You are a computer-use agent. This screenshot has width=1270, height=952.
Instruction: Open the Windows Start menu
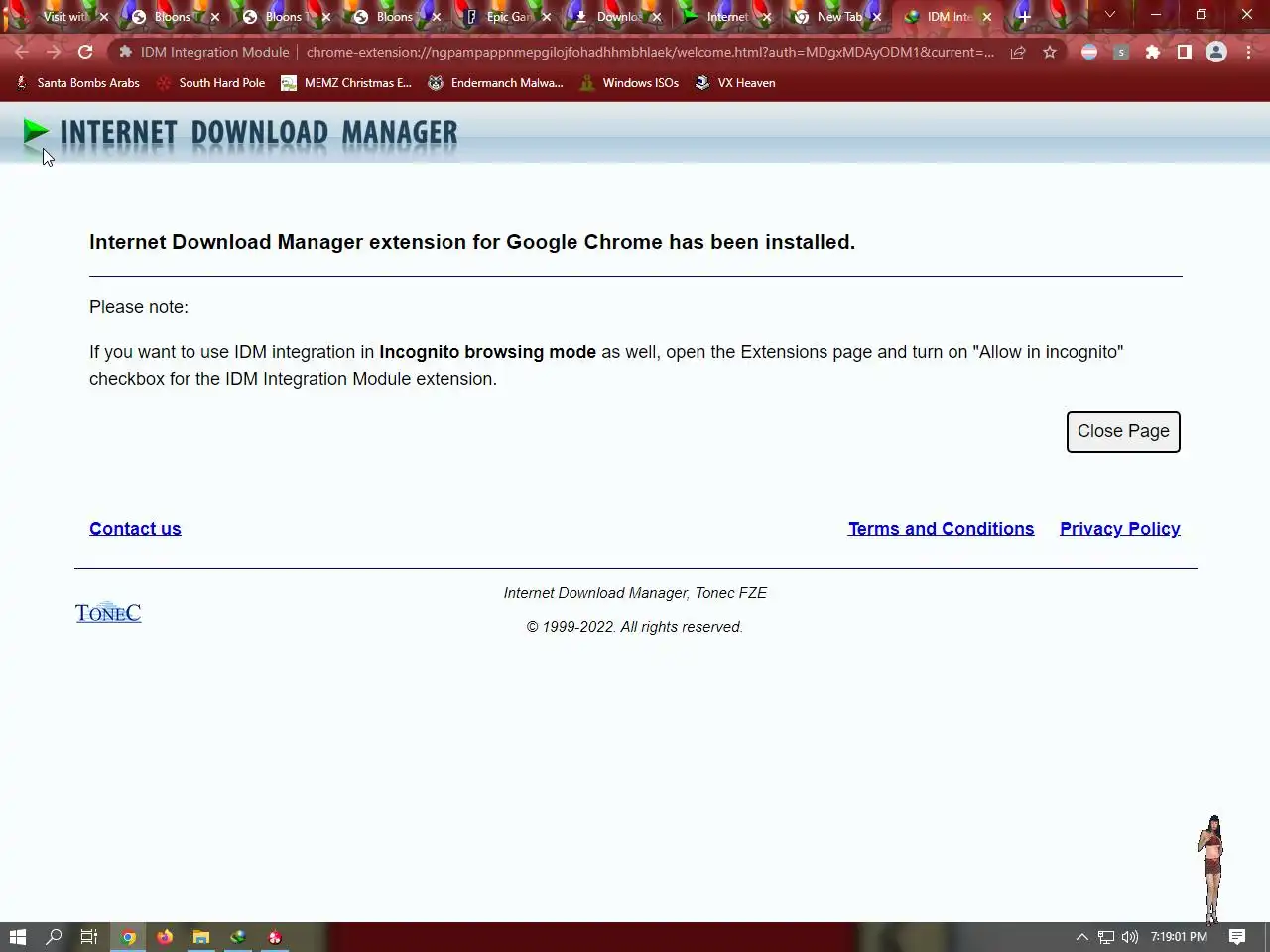tap(17, 937)
